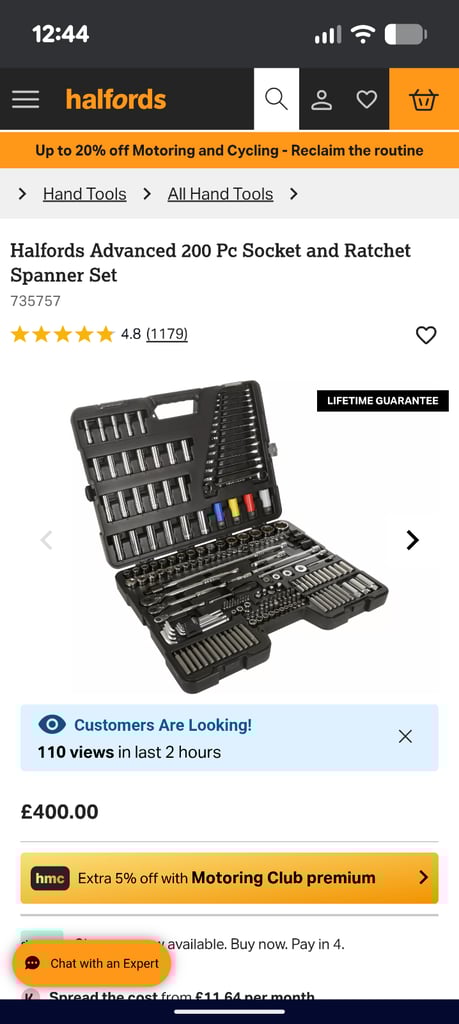Tap the search magnifier icon

point(276,99)
